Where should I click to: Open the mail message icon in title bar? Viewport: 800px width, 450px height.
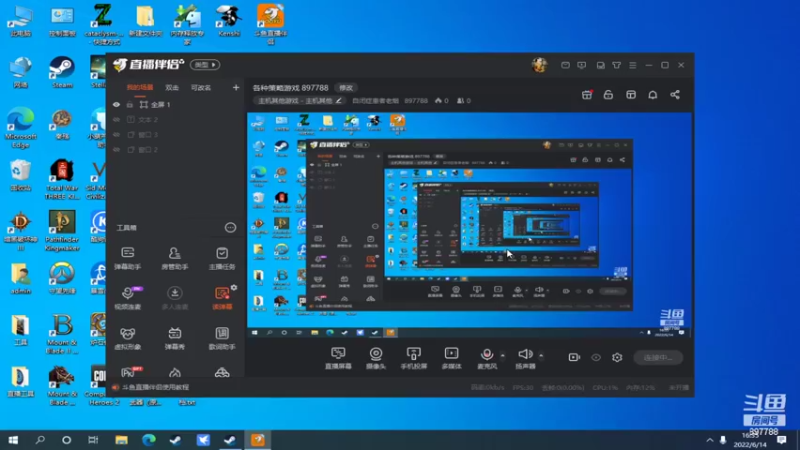point(565,65)
